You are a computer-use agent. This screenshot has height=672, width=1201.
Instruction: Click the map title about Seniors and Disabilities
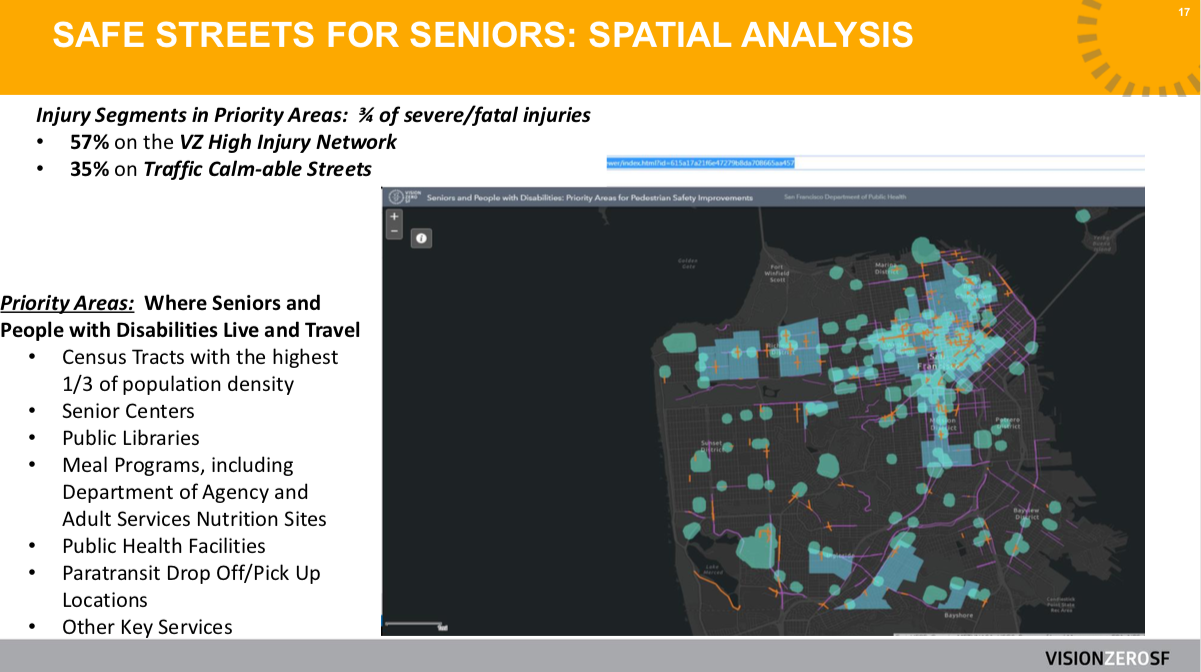tap(589, 198)
